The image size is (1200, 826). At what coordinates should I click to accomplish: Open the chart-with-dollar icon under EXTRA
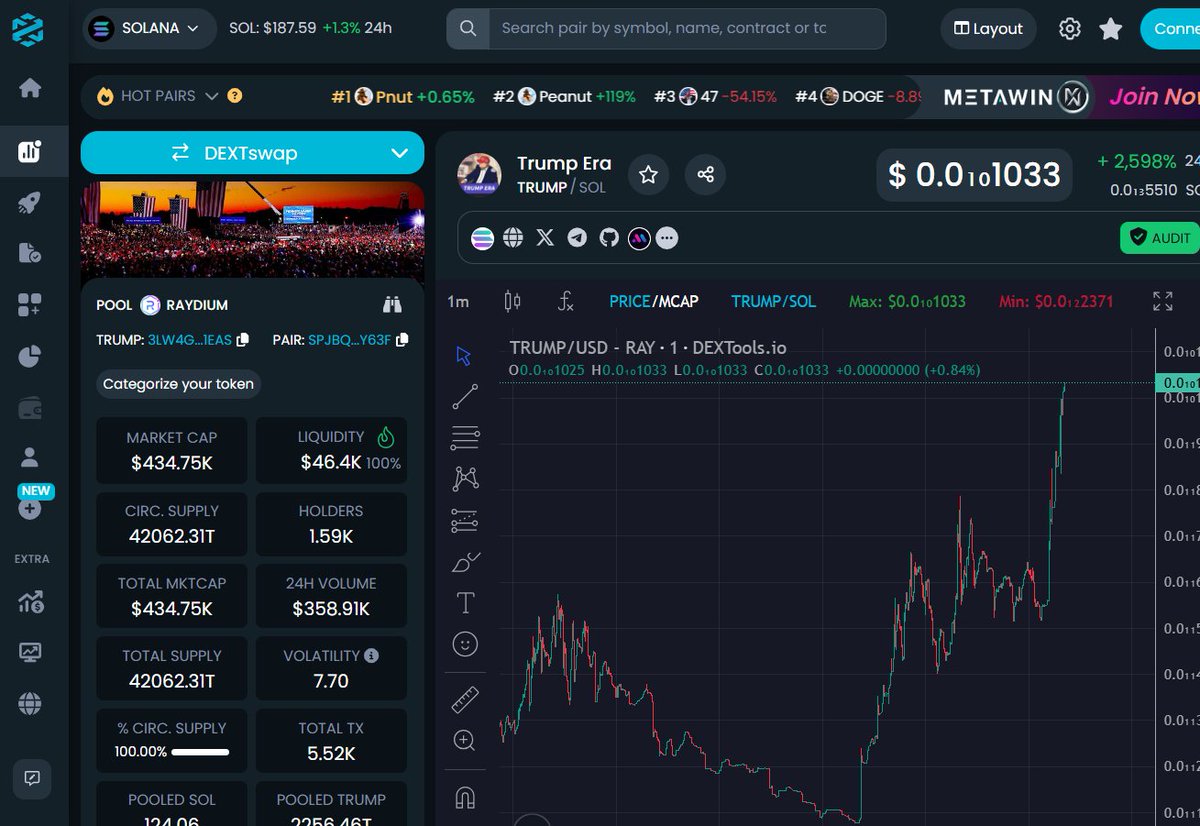click(30, 601)
